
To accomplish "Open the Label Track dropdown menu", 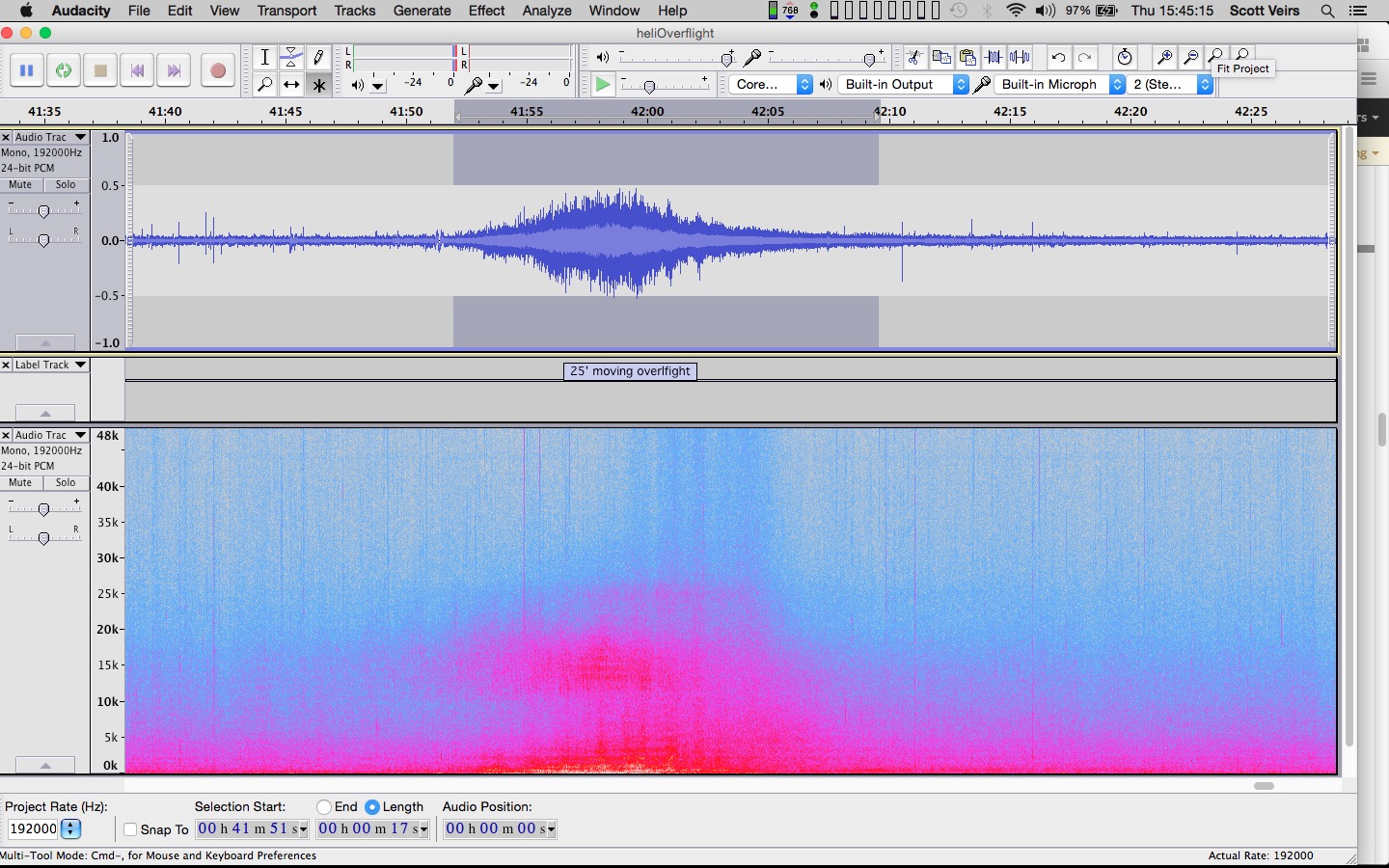I will 80,365.
